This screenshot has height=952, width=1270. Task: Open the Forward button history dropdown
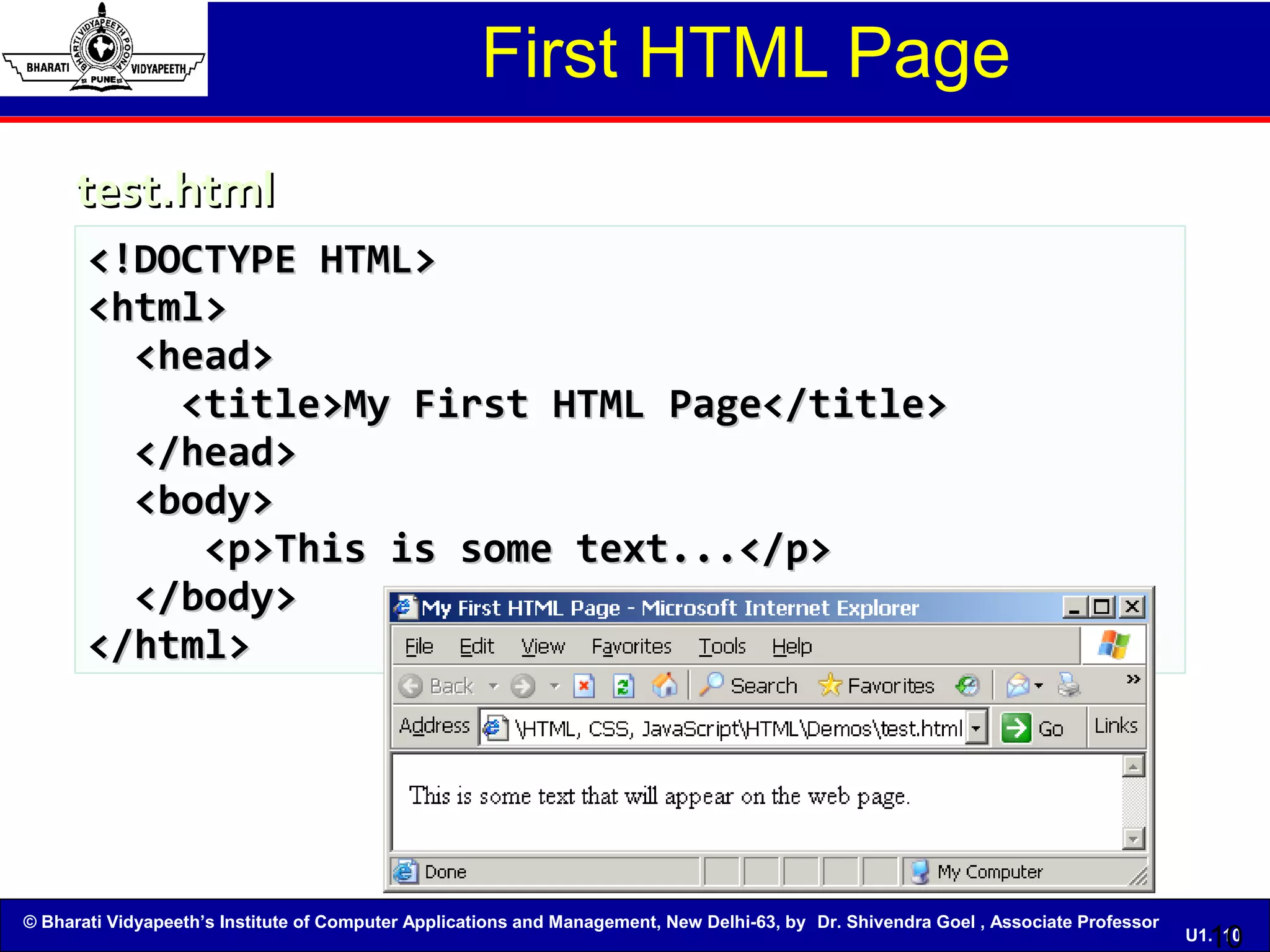click(x=554, y=686)
